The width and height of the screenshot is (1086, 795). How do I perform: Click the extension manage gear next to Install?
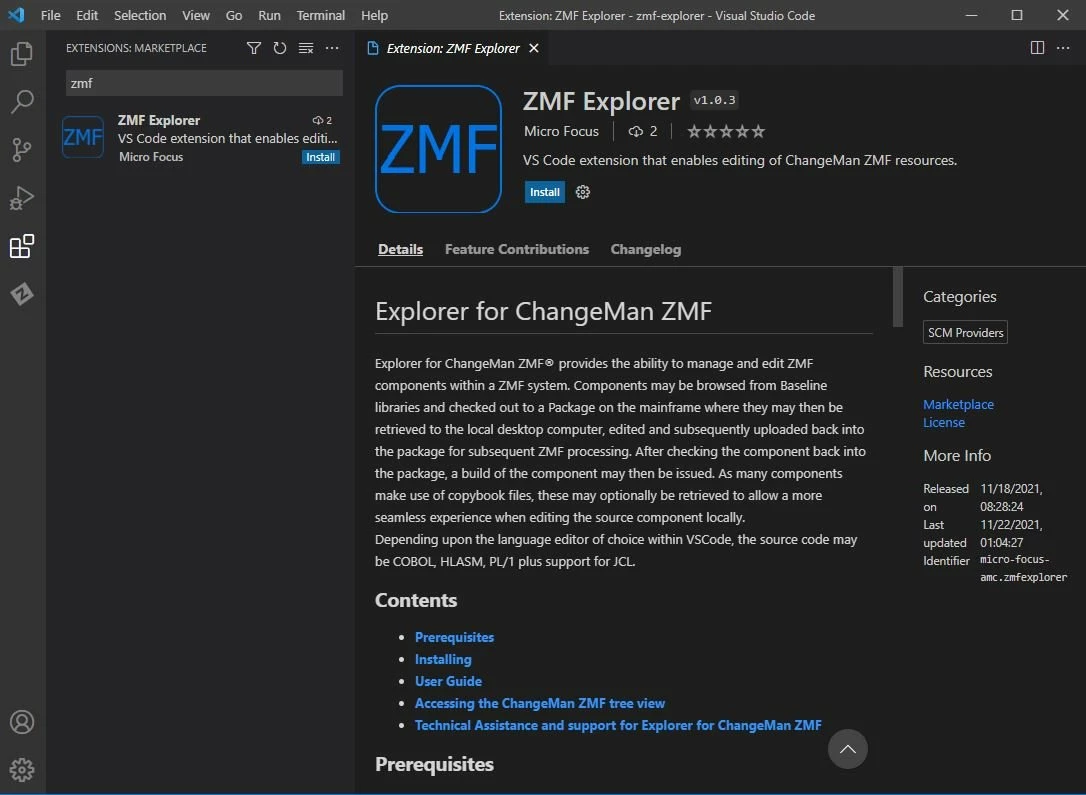click(x=583, y=192)
